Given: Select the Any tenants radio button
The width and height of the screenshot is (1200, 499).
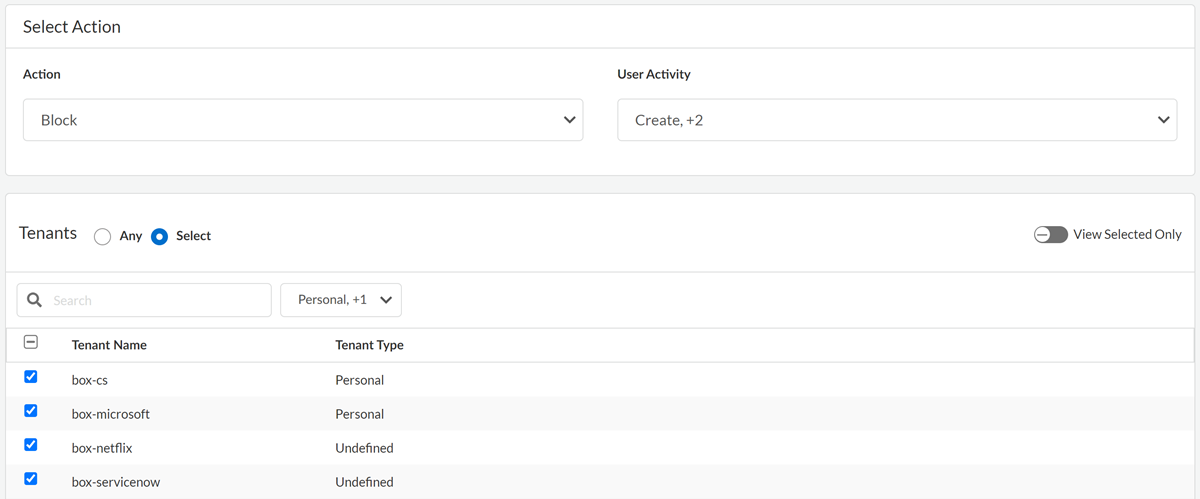Looking at the screenshot, I should (x=102, y=237).
